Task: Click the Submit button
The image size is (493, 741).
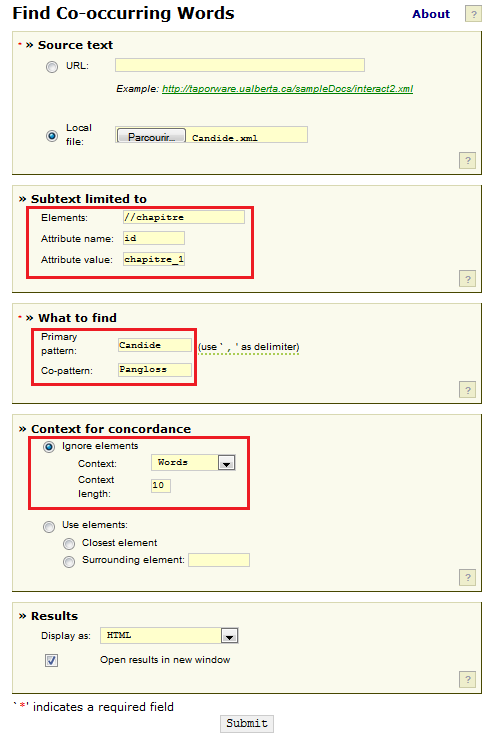Action: [247, 724]
